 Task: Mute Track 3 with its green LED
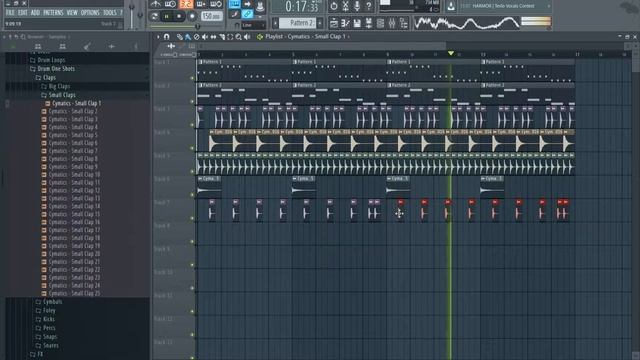[x=192, y=125]
